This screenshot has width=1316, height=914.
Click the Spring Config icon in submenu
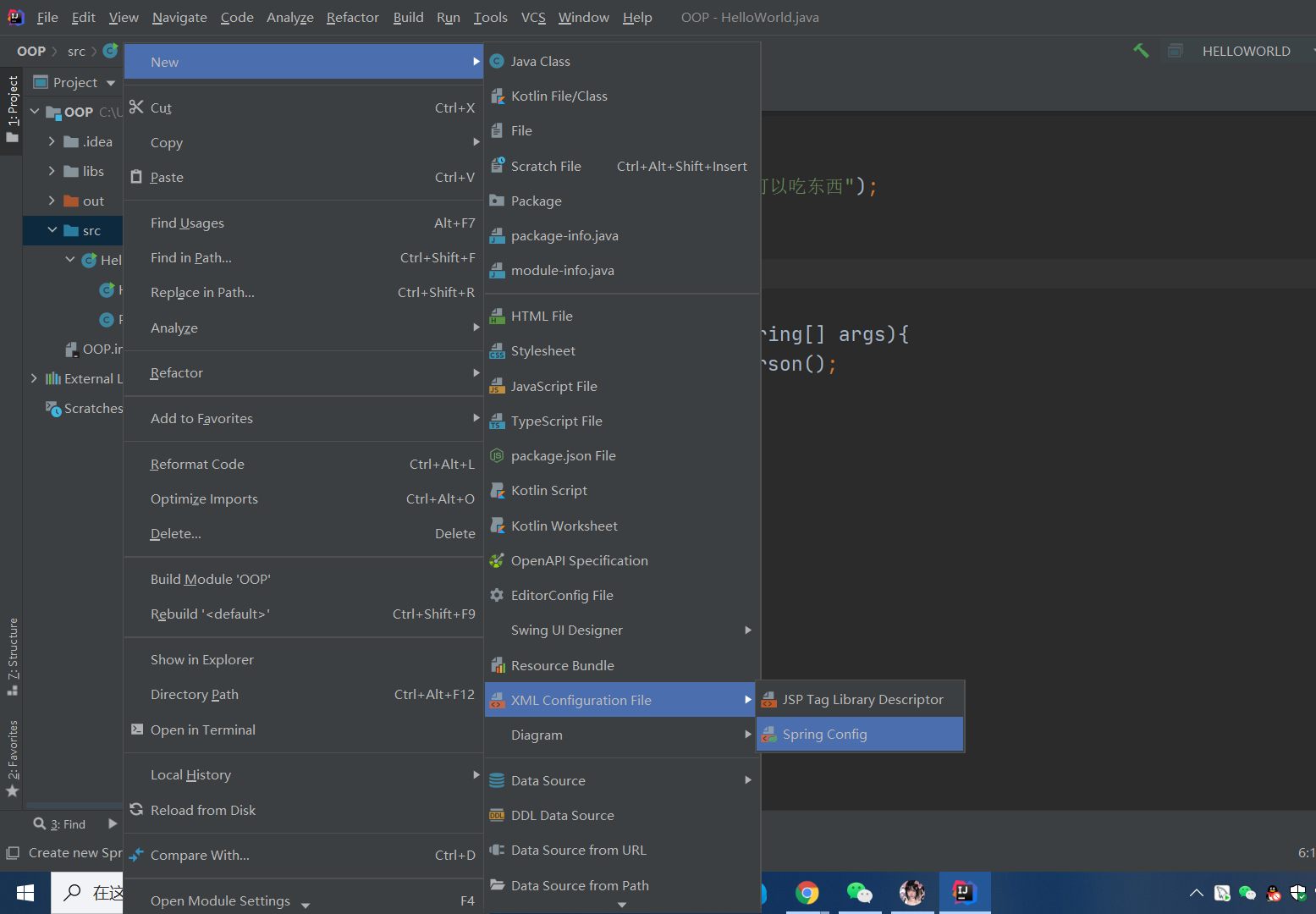(768, 735)
